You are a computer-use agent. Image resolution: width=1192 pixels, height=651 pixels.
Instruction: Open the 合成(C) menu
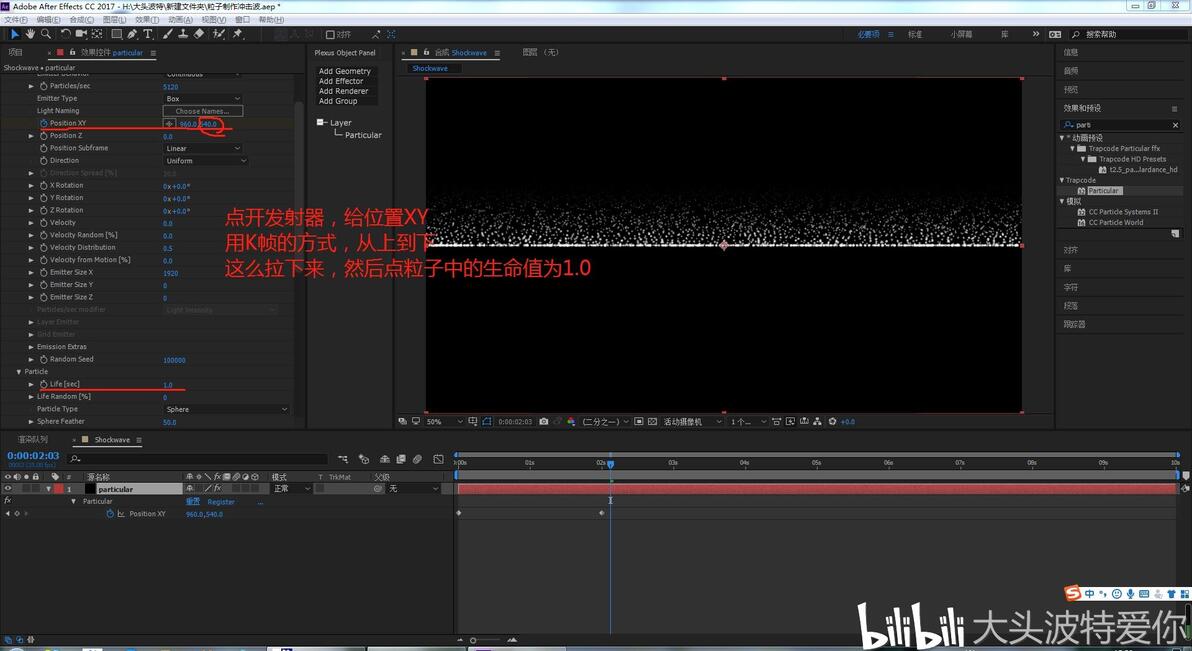pyautogui.click(x=81, y=20)
